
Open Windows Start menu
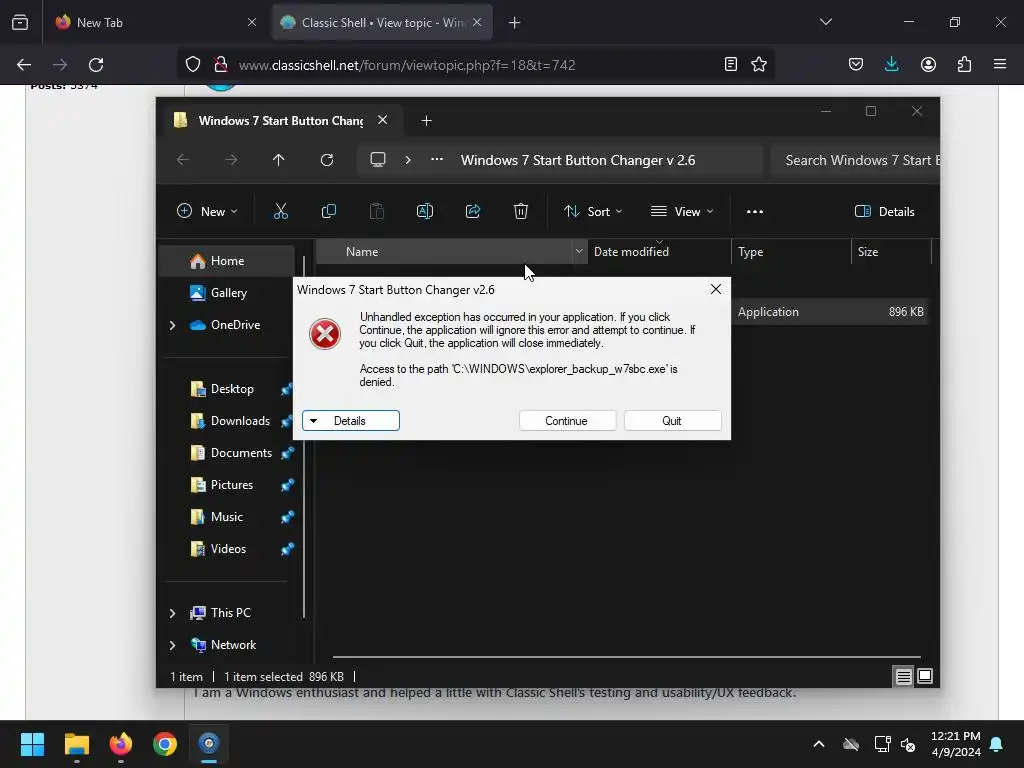click(32, 744)
